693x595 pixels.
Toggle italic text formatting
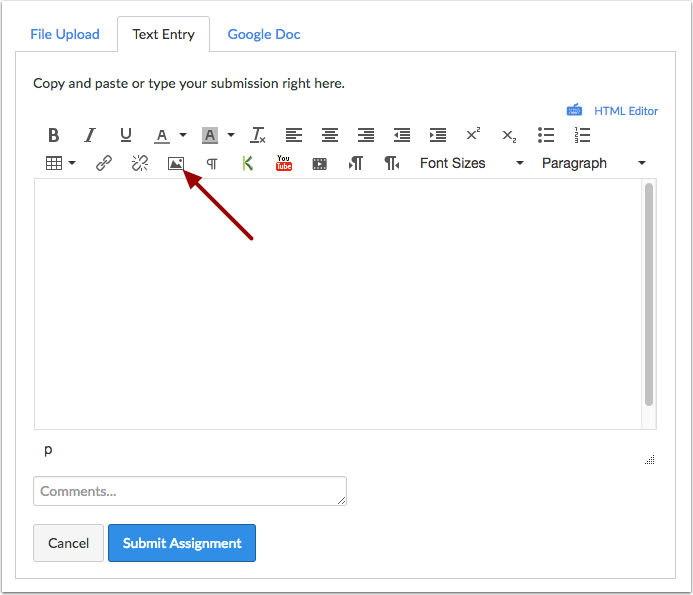(x=90, y=135)
